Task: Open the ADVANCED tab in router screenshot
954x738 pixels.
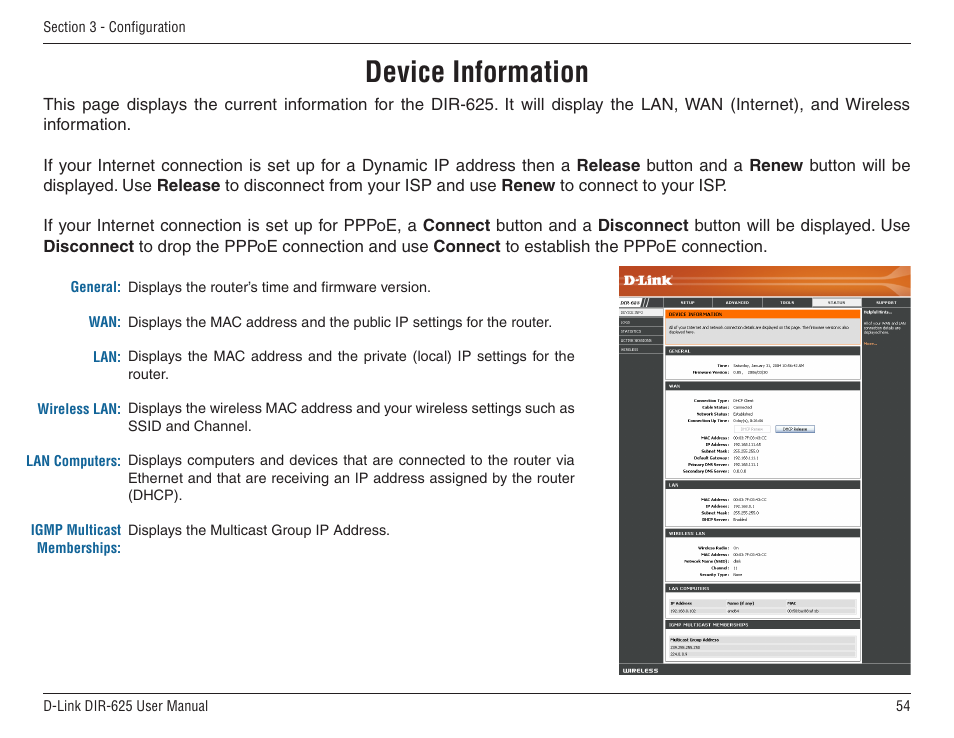Action: coord(737,302)
